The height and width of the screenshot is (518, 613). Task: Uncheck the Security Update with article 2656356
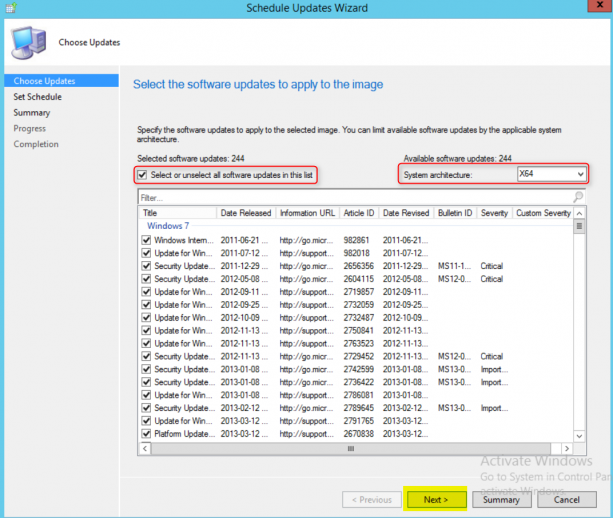[x=147, y=266]
